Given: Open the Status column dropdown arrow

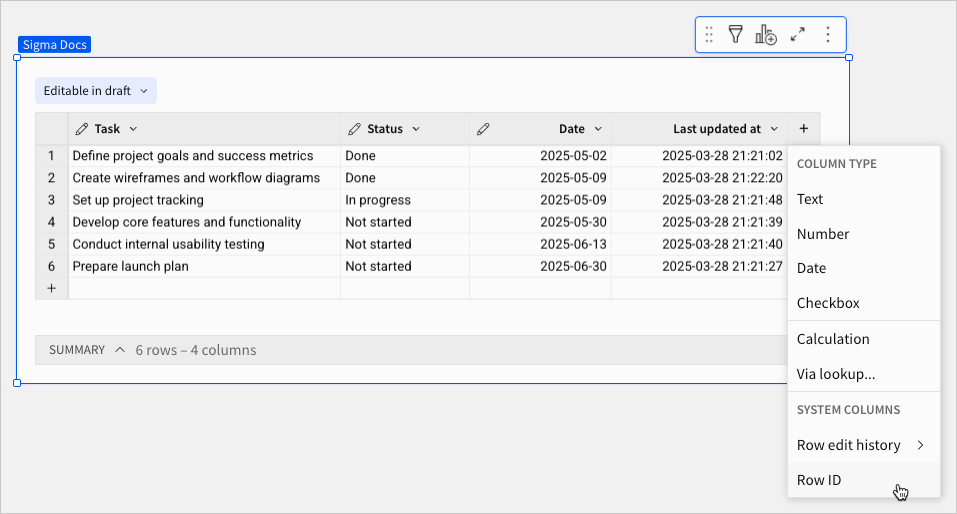Looking at the screenshot, I should 416,129.
